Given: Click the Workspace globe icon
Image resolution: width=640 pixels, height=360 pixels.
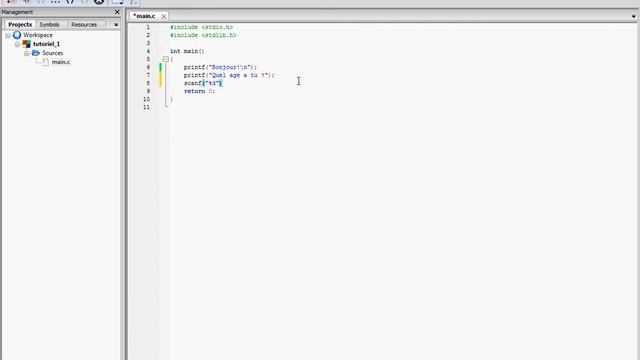Looking at the screenshot, I should click(x=17, y=35).
